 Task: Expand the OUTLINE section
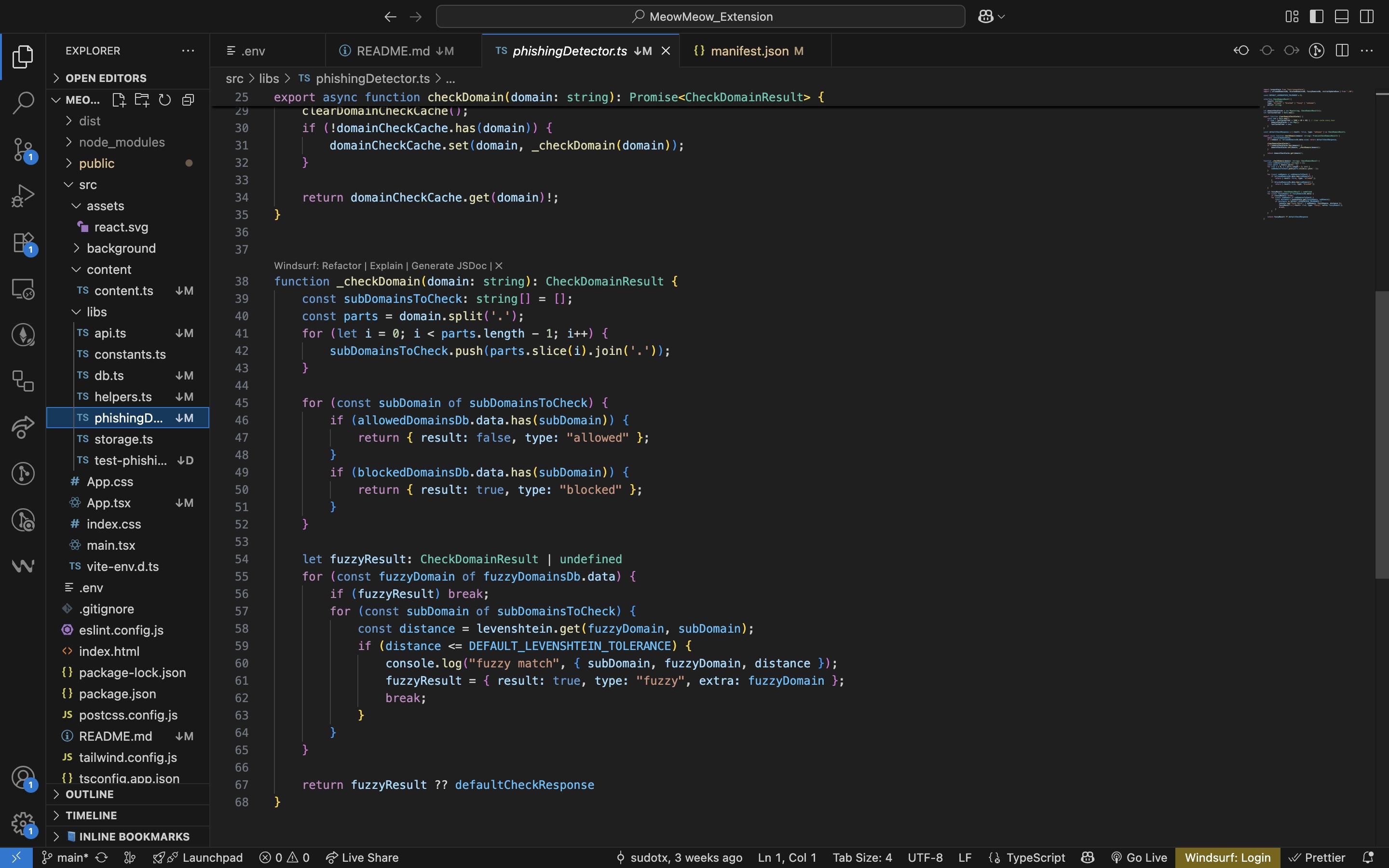coord(90,794)
